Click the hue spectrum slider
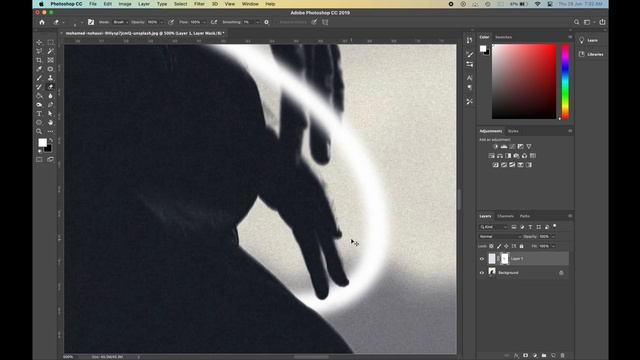The width and height of the screenshot is (640, 360). point(565,82)
